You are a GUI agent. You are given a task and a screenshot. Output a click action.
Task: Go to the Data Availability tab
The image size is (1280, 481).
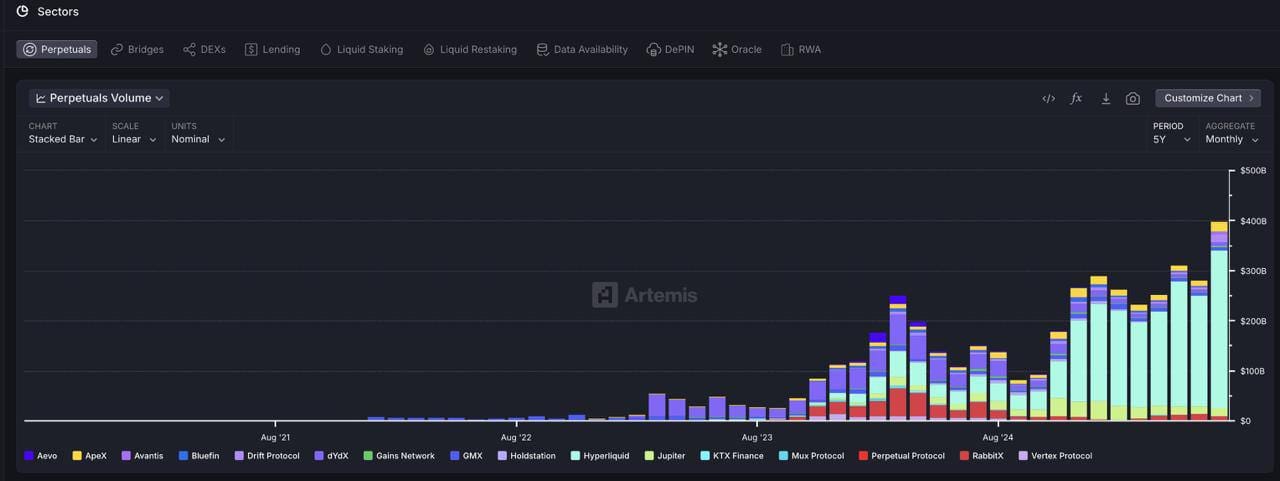582,49
